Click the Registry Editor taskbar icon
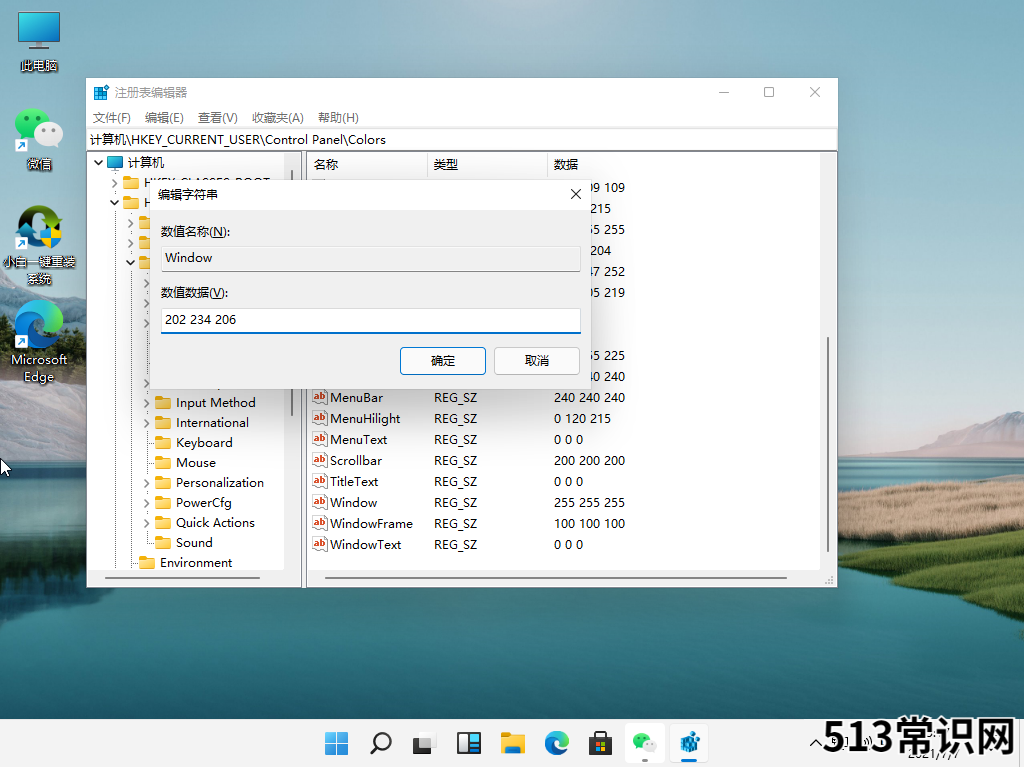1024x767 pixels. 689,742
